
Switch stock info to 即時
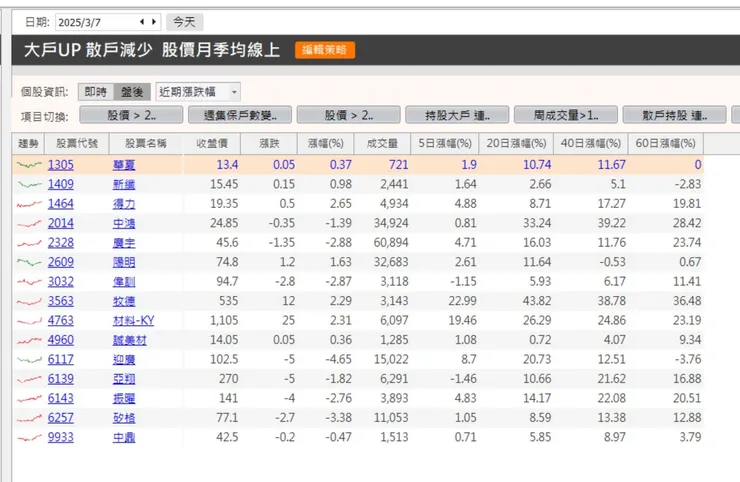[96, 92]
